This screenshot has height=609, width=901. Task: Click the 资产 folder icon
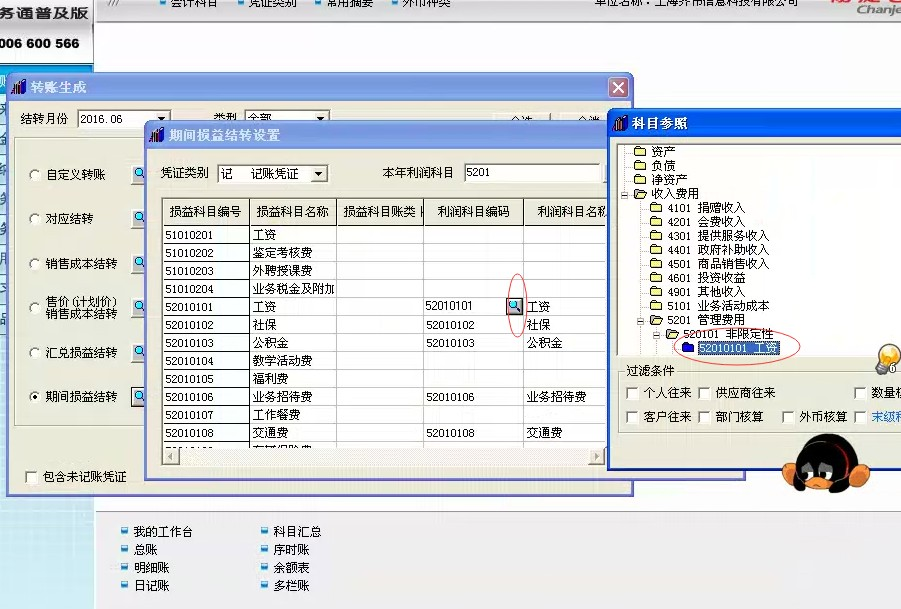tap(640, 151)
